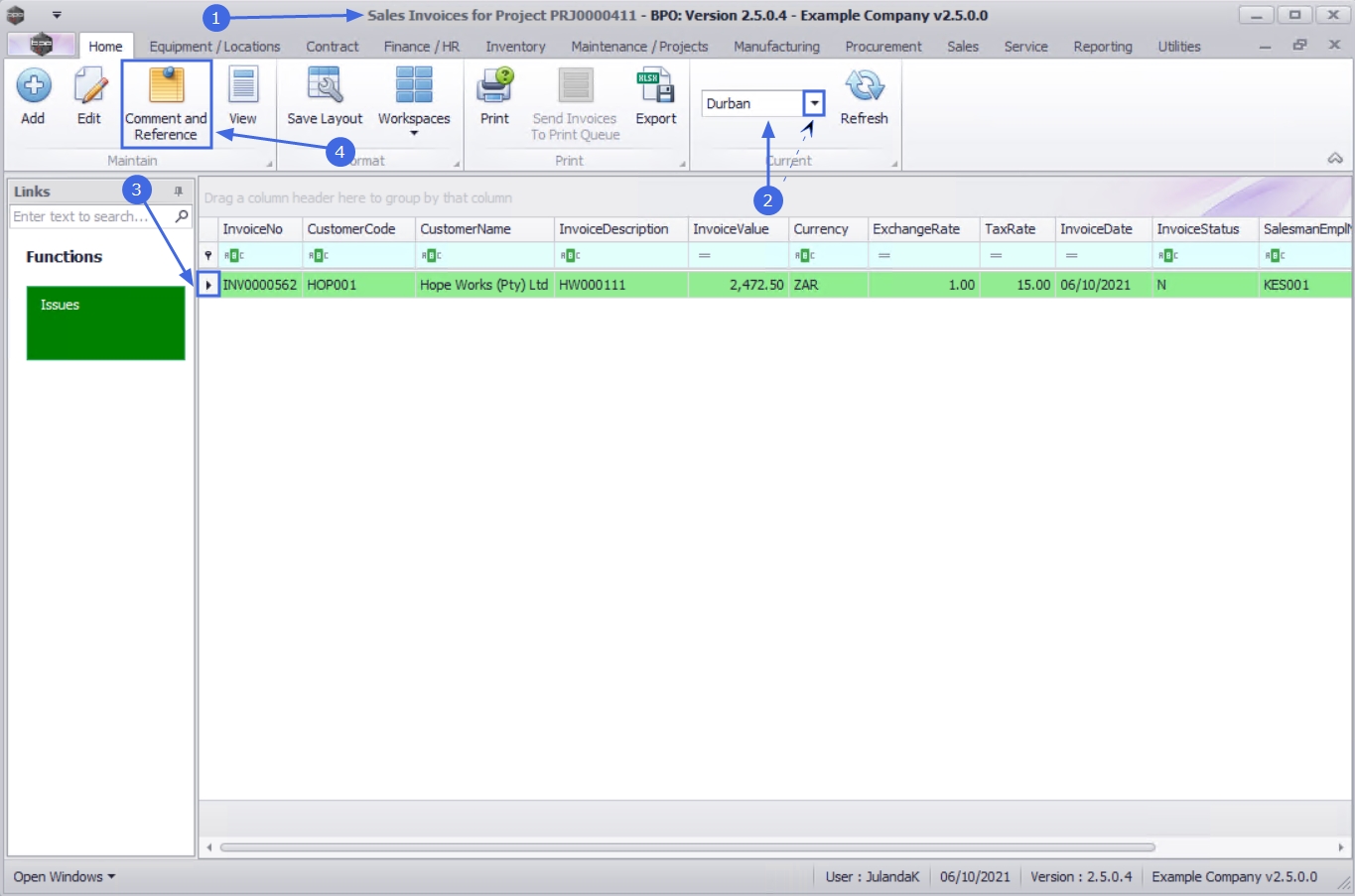Pin the Links panel

click(x=179, y=192)
